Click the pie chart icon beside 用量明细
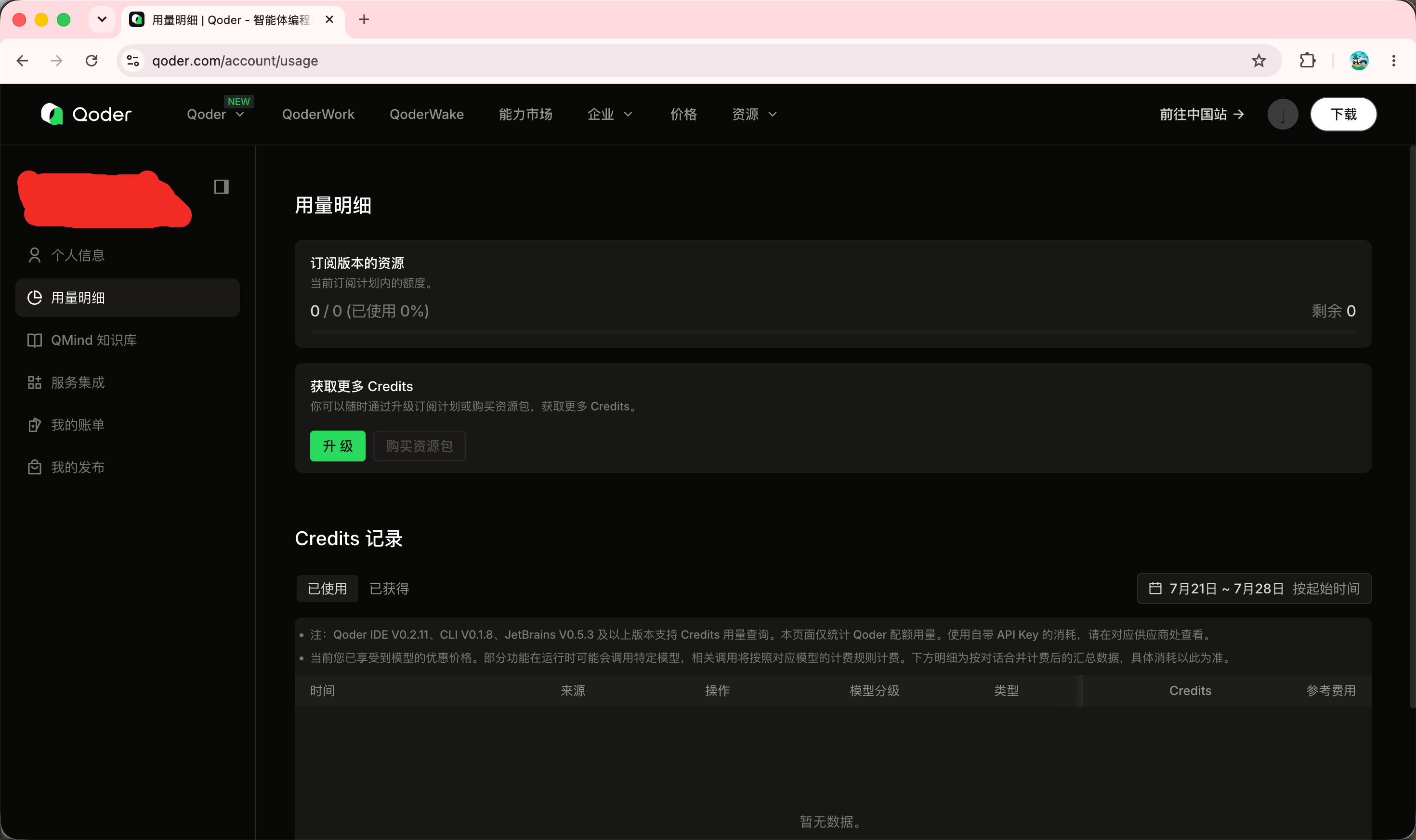The width and height of the screenshot is (1416, 840). [35, 298]
